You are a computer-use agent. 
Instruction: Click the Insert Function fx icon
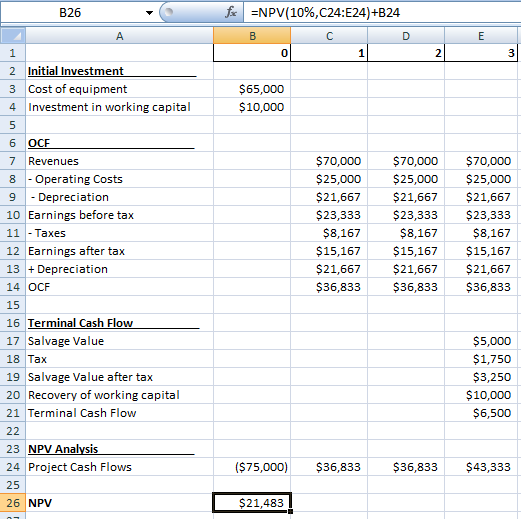(231, 13)
